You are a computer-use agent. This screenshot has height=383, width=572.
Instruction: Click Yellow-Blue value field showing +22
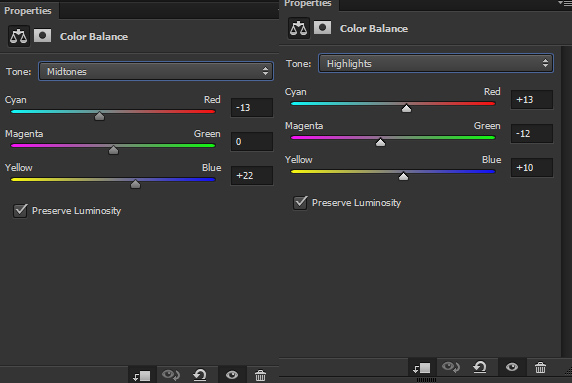[x=252, y=175]
